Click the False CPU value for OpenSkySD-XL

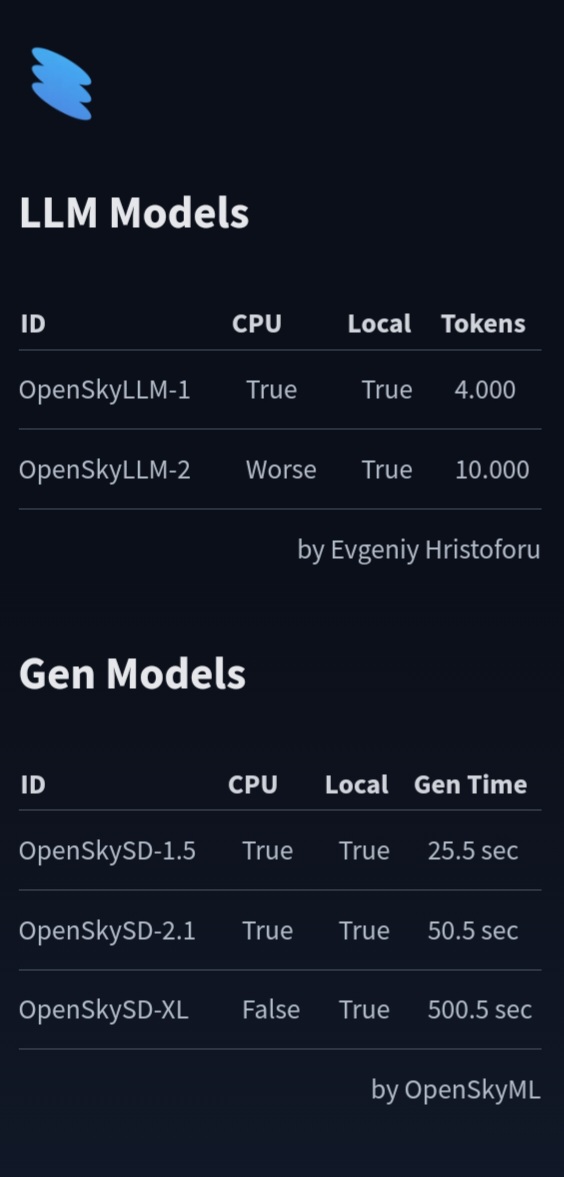pos(270,1010)
